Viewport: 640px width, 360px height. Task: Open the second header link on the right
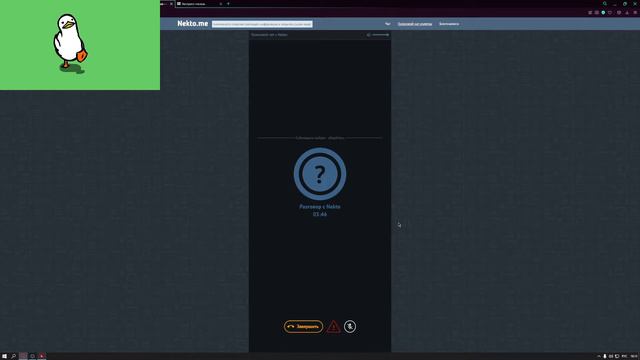point(449,24)
